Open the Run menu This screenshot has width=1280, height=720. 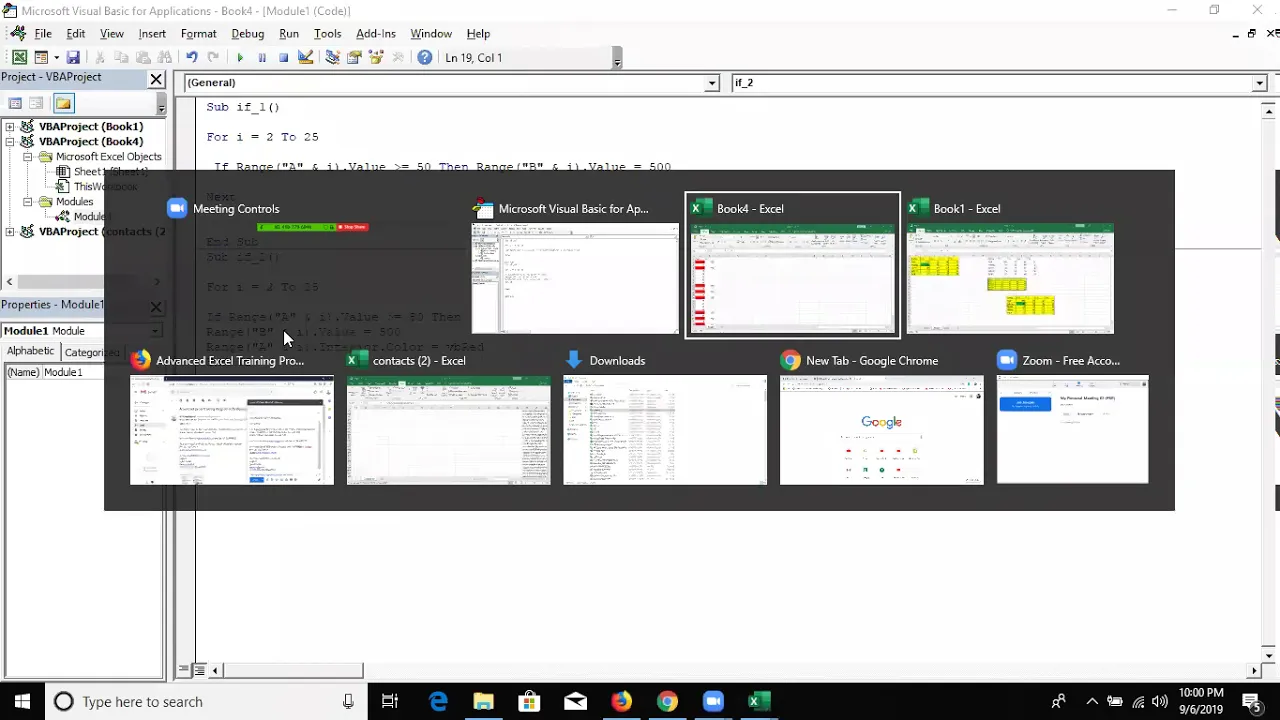(x=289, y=34)
